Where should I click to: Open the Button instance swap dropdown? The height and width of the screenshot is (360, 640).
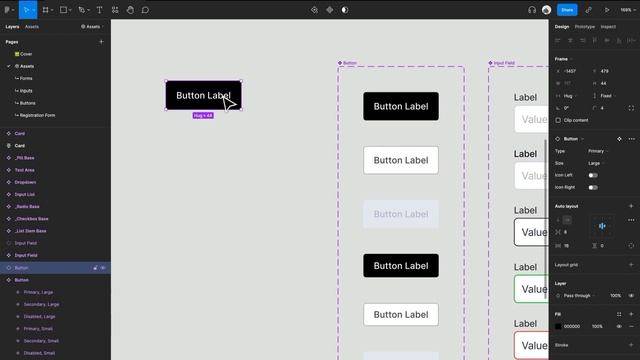[x=573, y=139]
